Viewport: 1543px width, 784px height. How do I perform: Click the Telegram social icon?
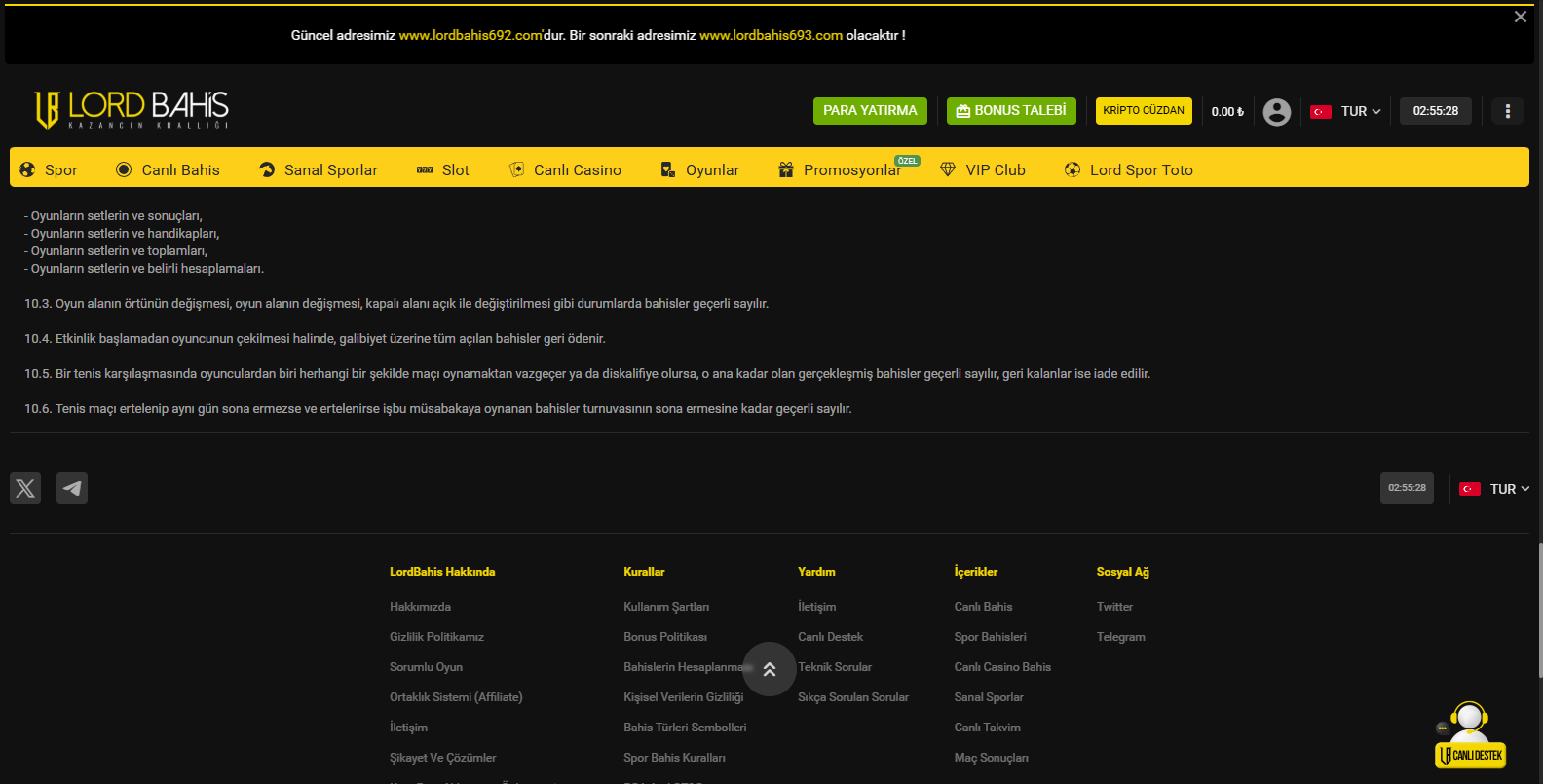pos(72,488)
